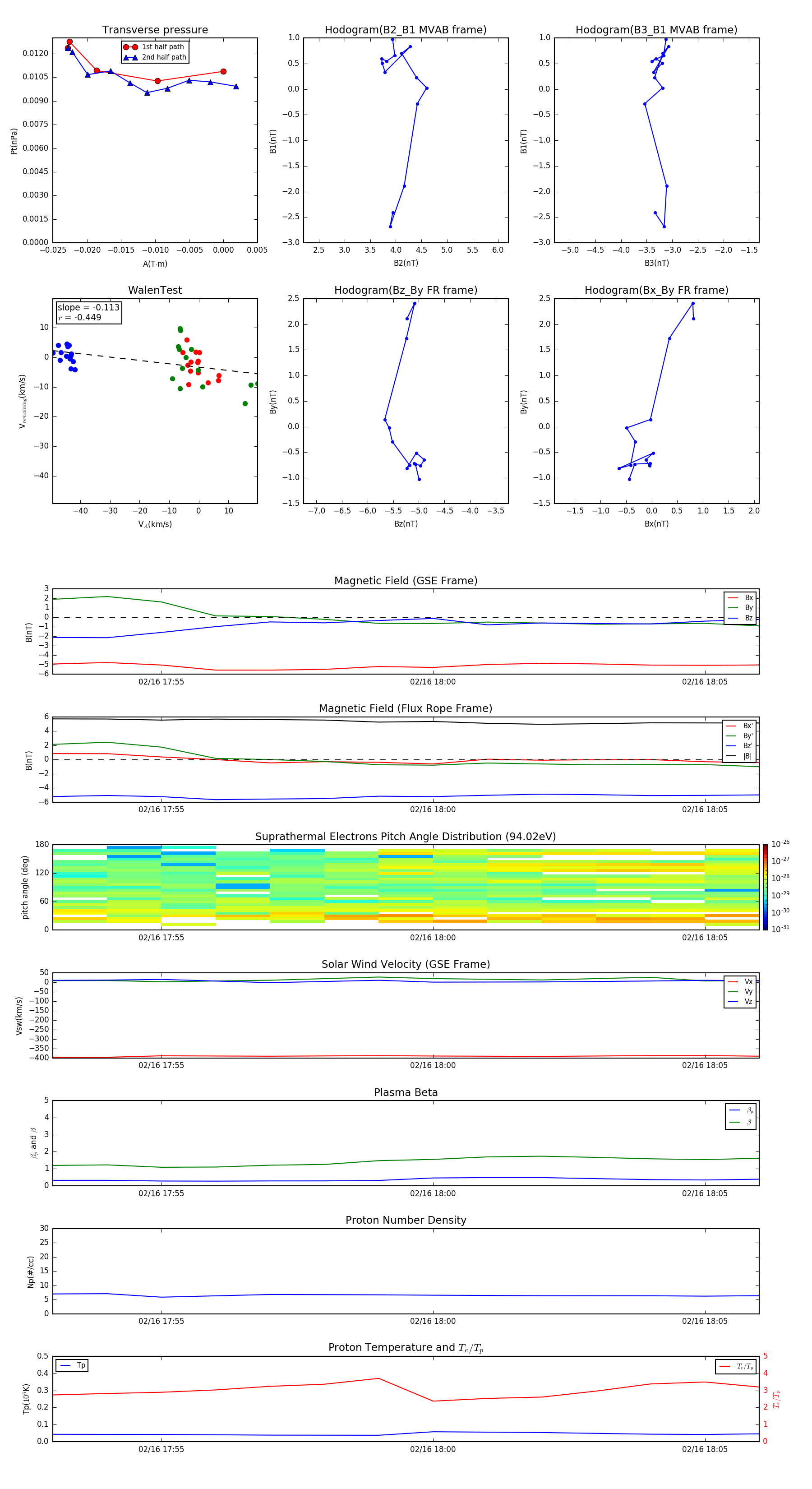Click the "Vsw(km/s)" y-axis label
The image size is (812, 1489).
tap(18, 1016)
